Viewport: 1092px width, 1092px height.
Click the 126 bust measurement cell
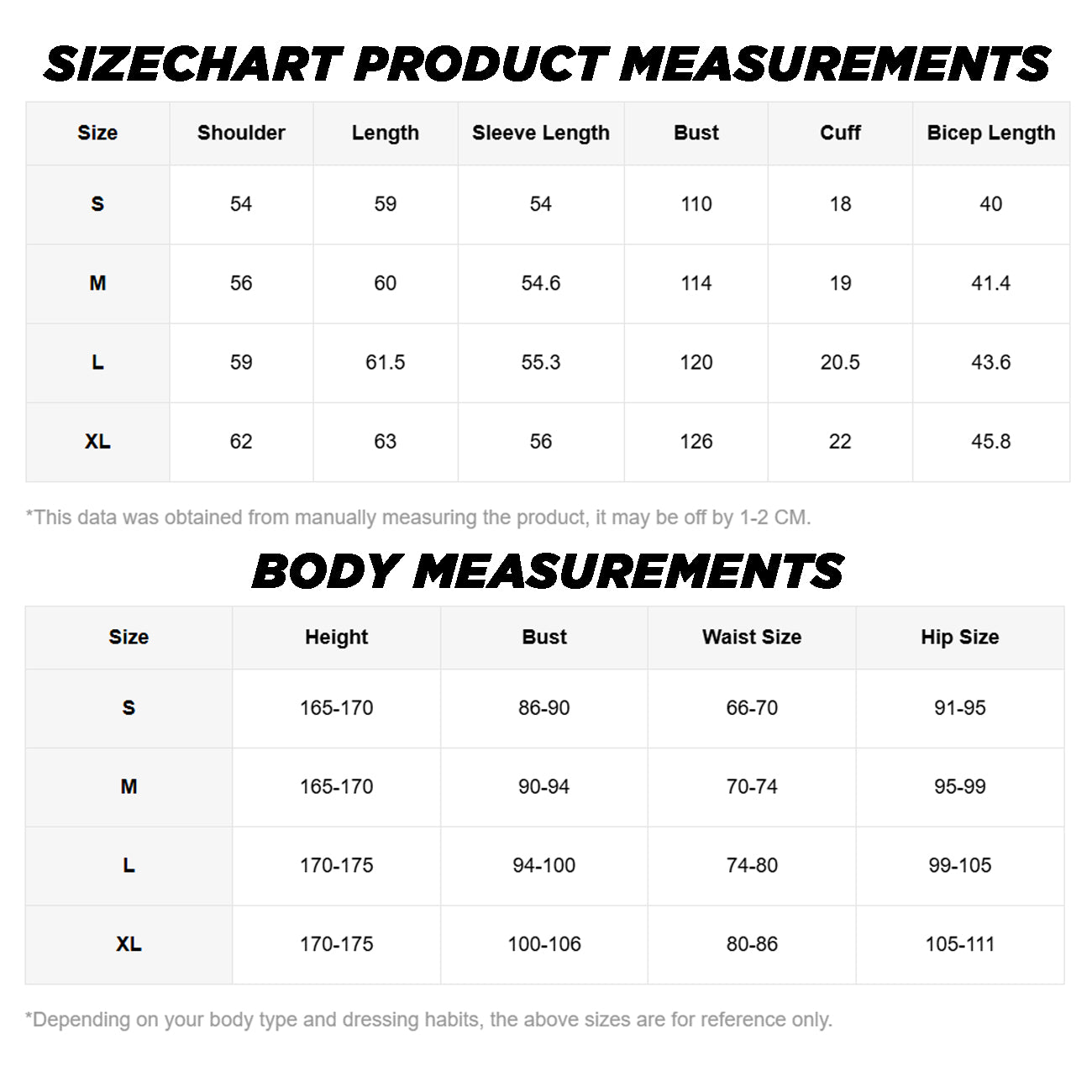(x=696, y=441)
